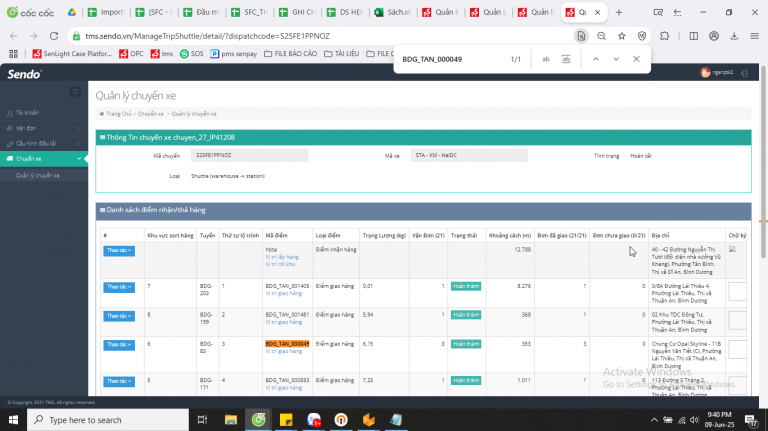Open the shield protection icon
Viewport: 768px width, 431px height.
(642, 36)
